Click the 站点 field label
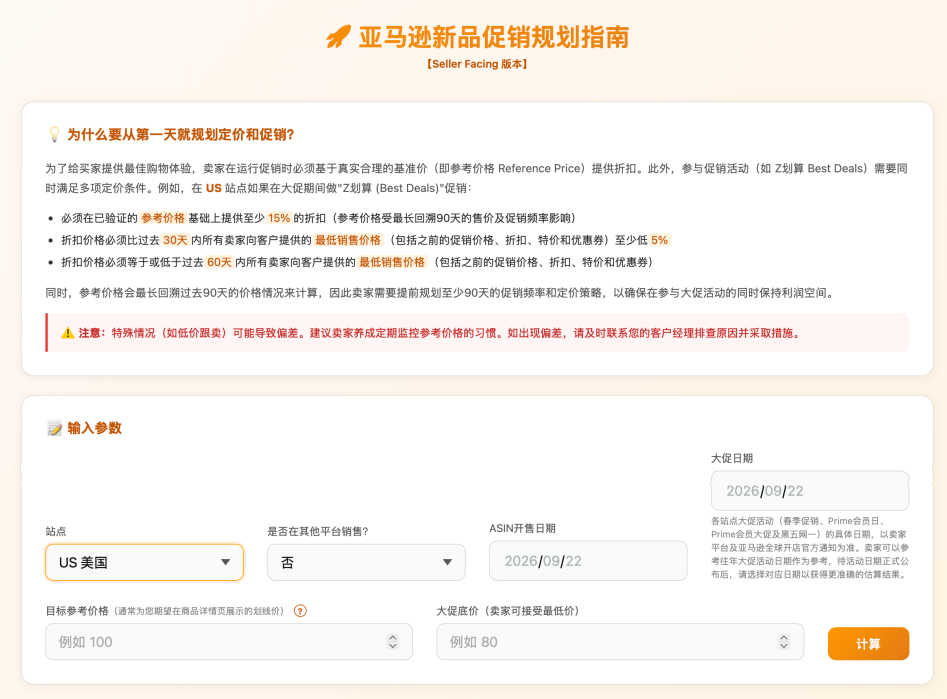This screenshot has width=947, height=699. [x=56, y=531]
